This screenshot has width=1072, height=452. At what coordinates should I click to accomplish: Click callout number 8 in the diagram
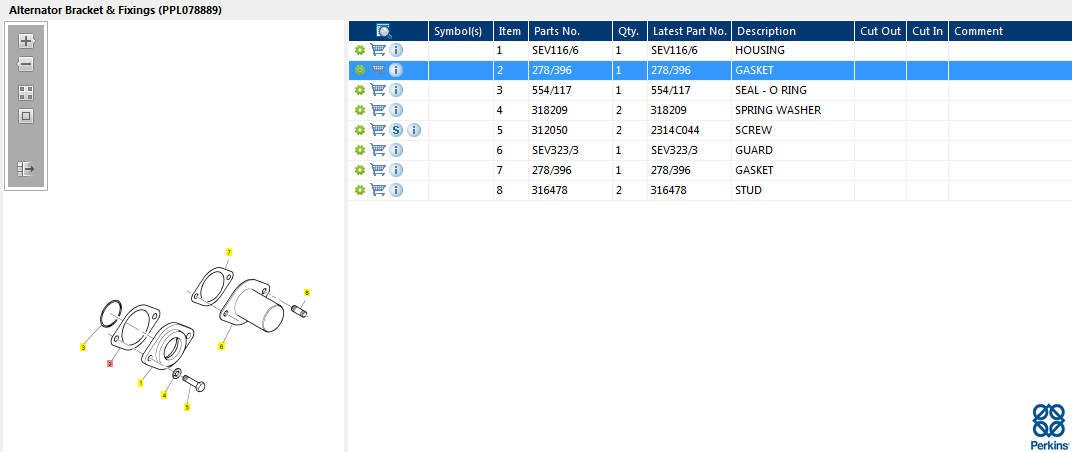point(307,292)
